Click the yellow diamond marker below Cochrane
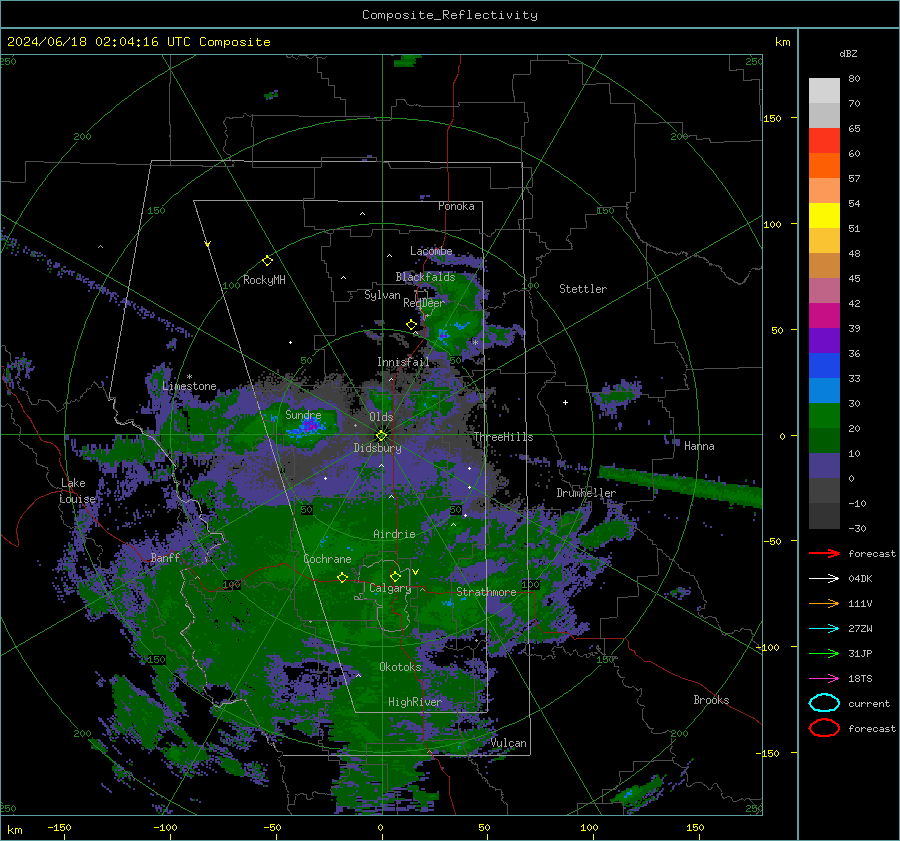The width and height of the screenshot is (900, 841). (342, 577)
